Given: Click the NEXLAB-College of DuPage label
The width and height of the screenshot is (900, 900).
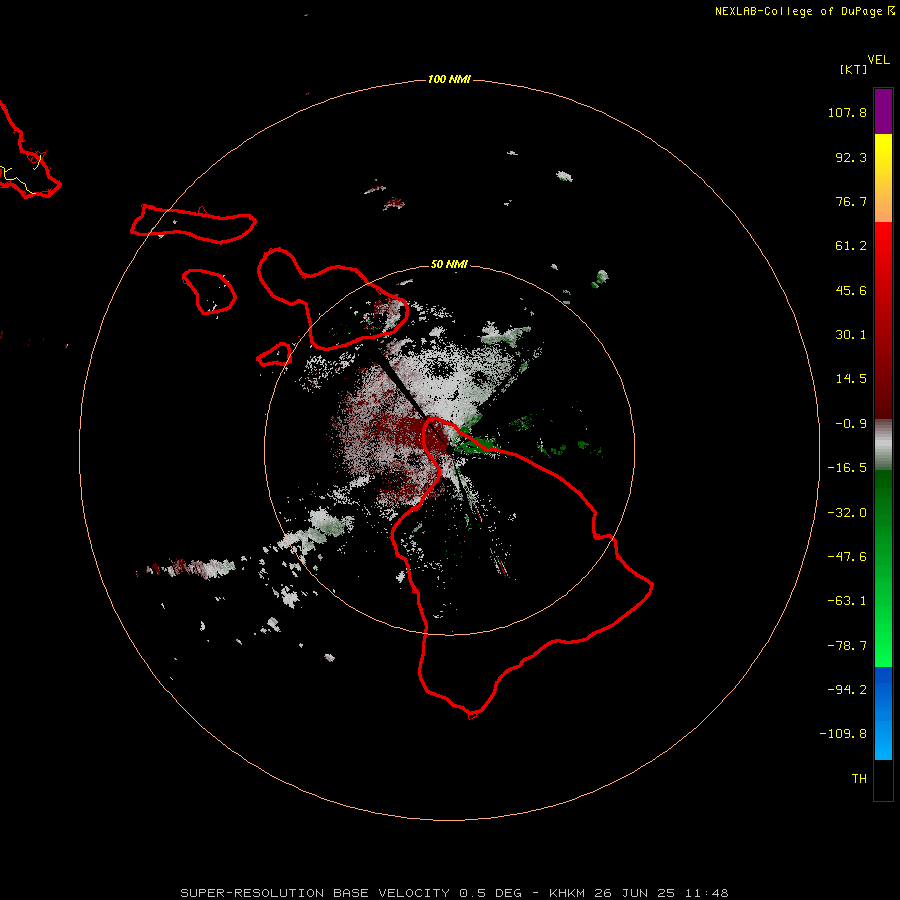Looking at the screenshot, I should point(804,11).
